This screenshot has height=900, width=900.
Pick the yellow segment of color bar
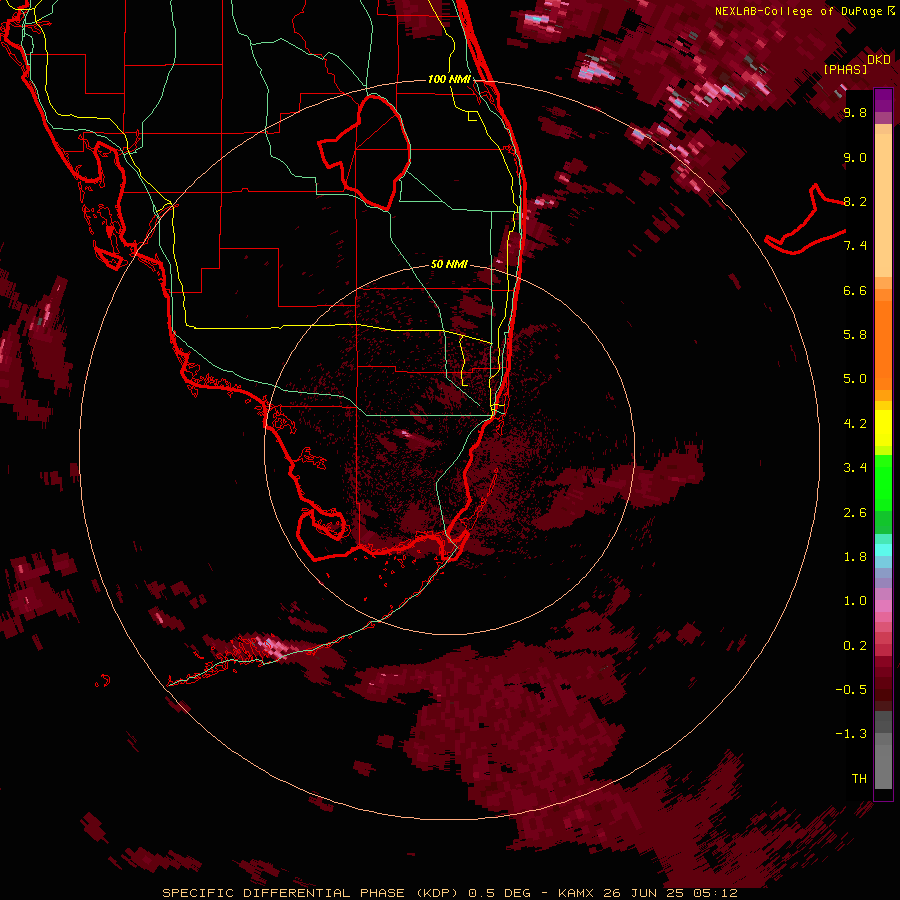(x=883, y=428)
